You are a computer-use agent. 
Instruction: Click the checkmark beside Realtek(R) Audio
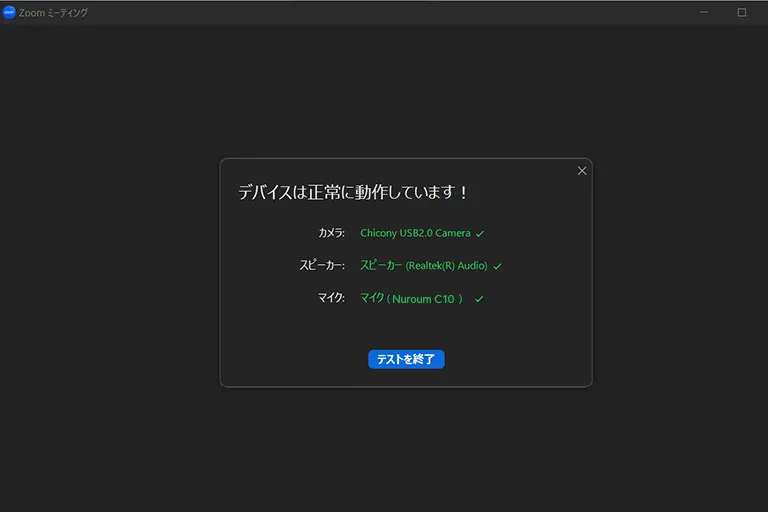[497, 267]
